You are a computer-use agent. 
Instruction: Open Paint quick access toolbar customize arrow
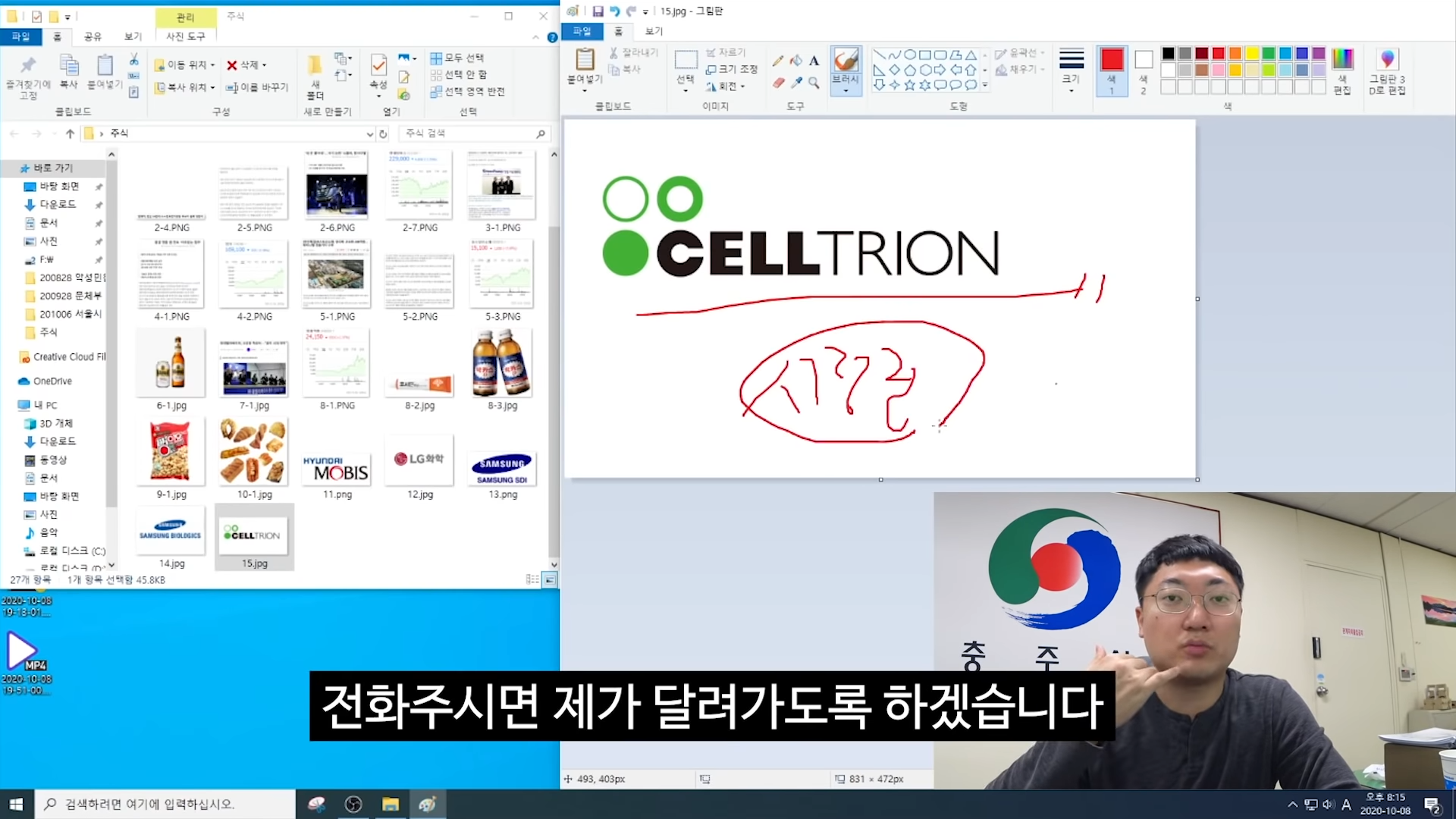(x=645, y=12)
